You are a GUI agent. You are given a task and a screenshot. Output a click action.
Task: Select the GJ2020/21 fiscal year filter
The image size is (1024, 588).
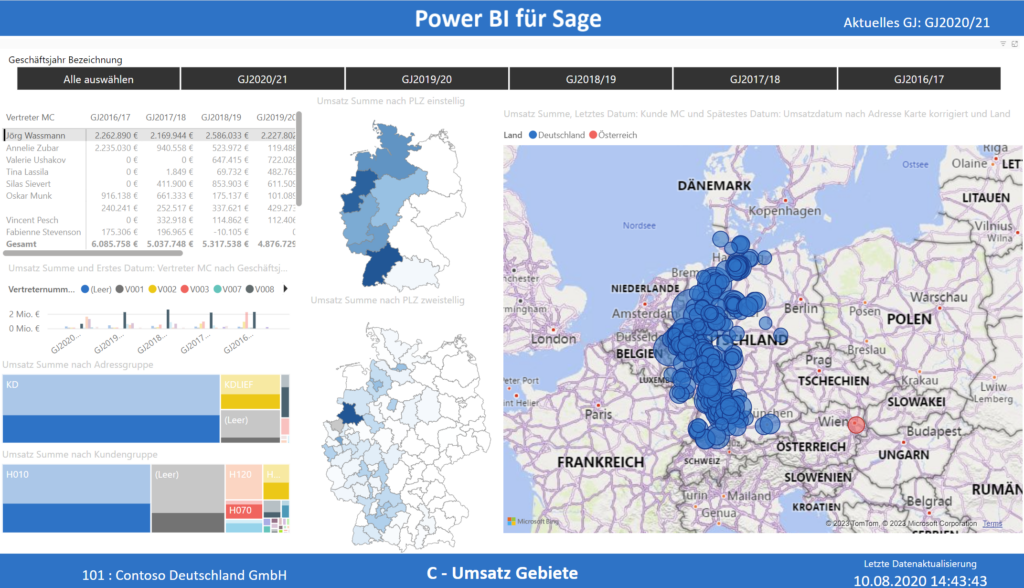(x=262, y=78)
